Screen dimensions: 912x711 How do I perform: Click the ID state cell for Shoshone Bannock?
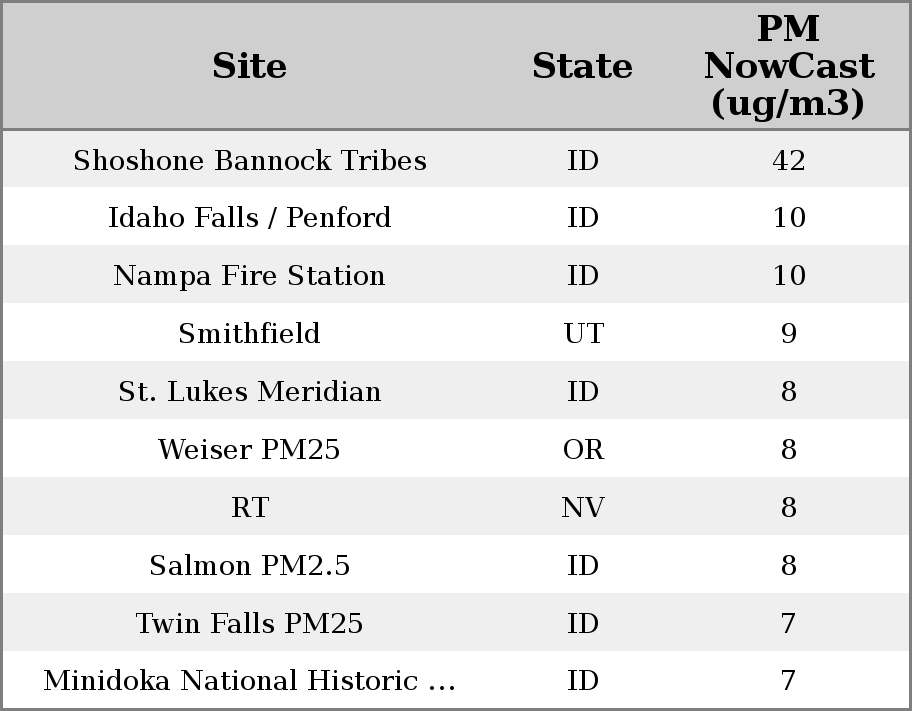point(583,161)
